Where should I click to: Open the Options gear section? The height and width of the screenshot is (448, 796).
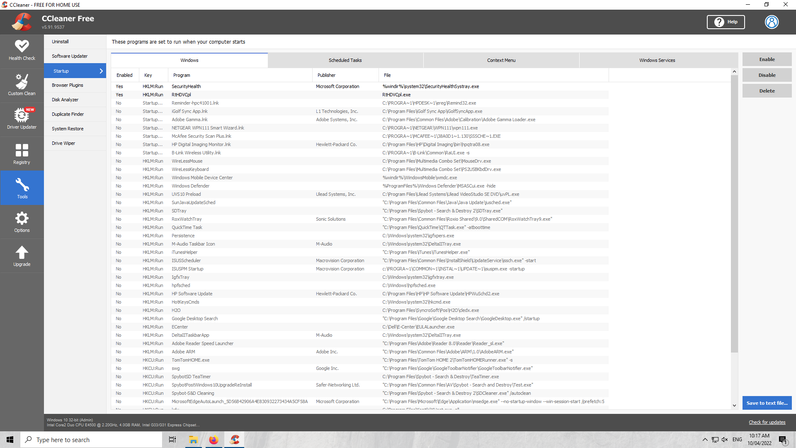(x=21, y=222)
